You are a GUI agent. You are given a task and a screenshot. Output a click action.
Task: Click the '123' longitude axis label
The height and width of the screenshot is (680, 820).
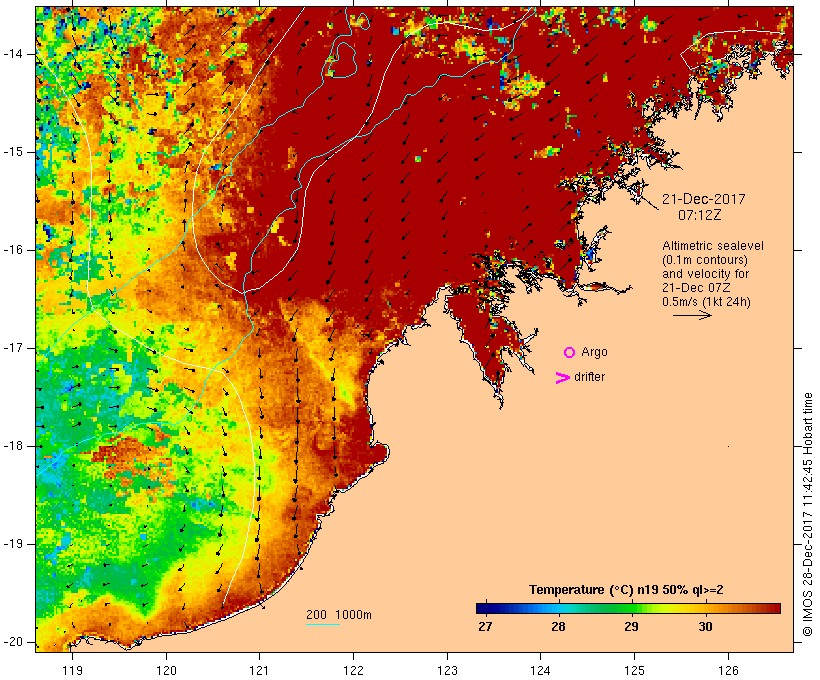point(447,671)
